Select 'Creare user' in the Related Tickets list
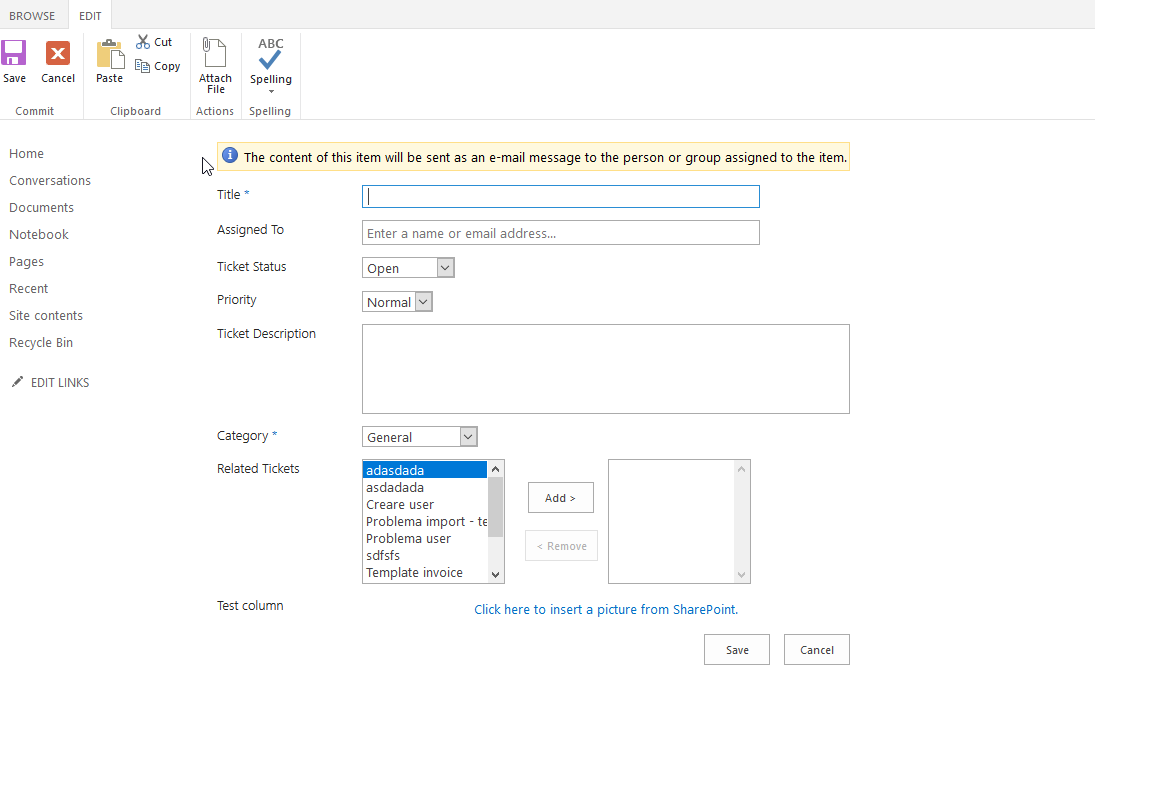Image resolution: width=1152 pixels, height=810 pixels. [425, 504]
